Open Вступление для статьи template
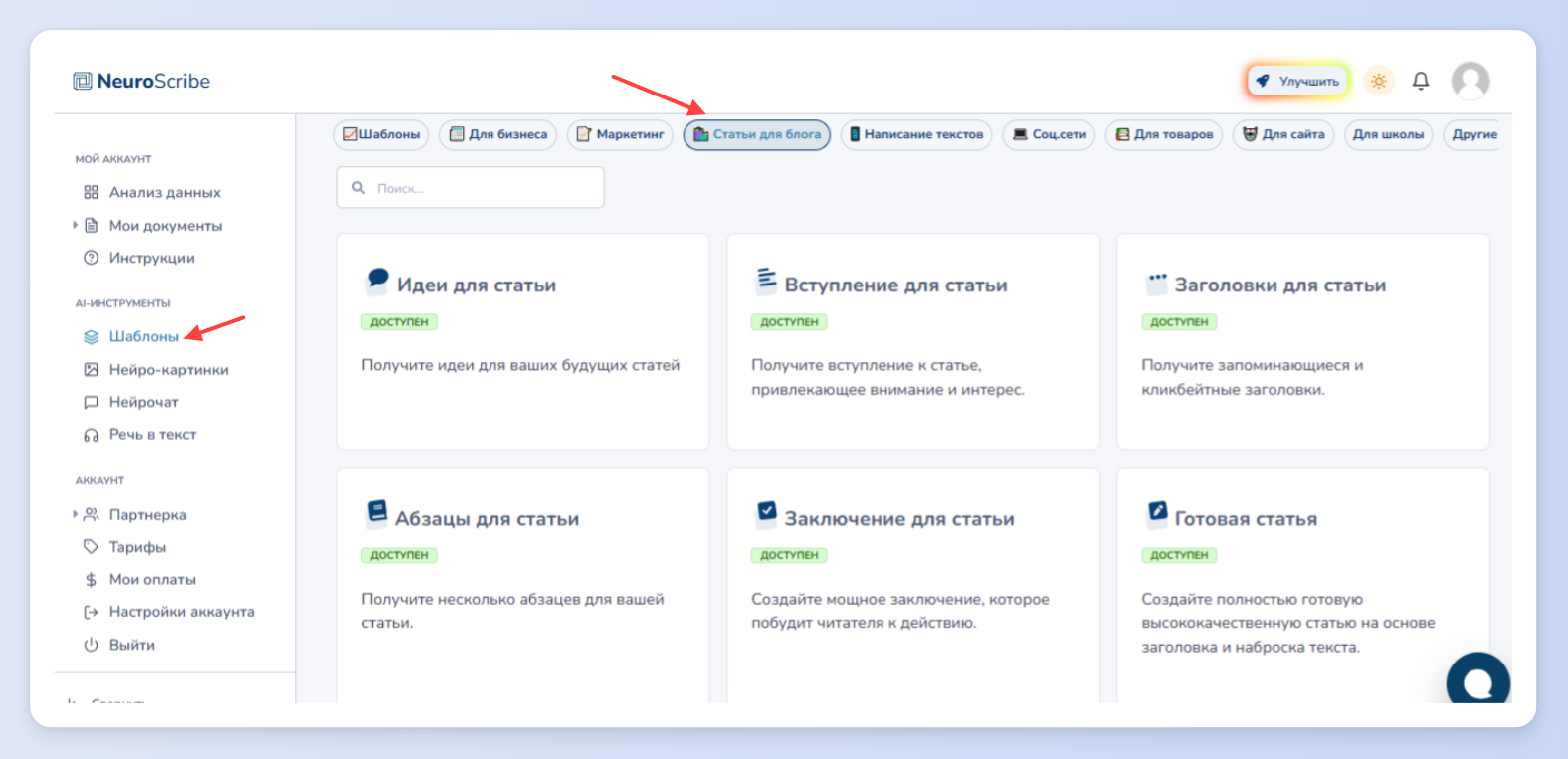 click(913, 341)
